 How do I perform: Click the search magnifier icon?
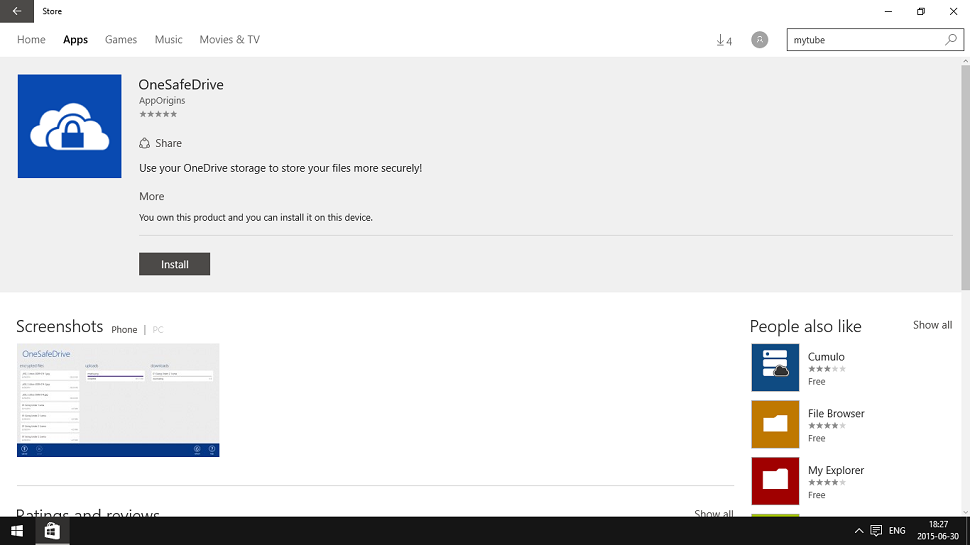tap(951, 40)
